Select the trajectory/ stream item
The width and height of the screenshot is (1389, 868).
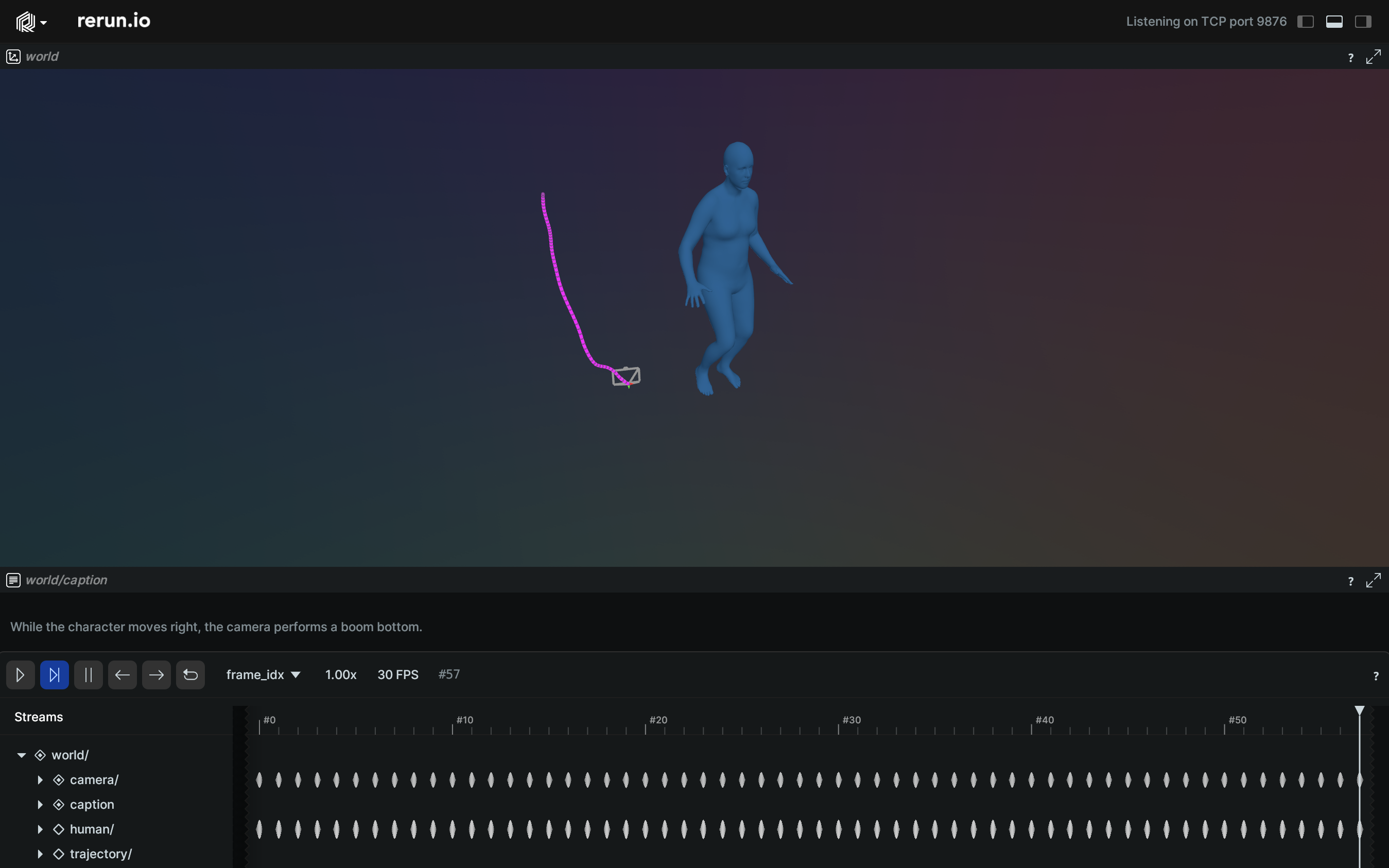pos(100,854)
